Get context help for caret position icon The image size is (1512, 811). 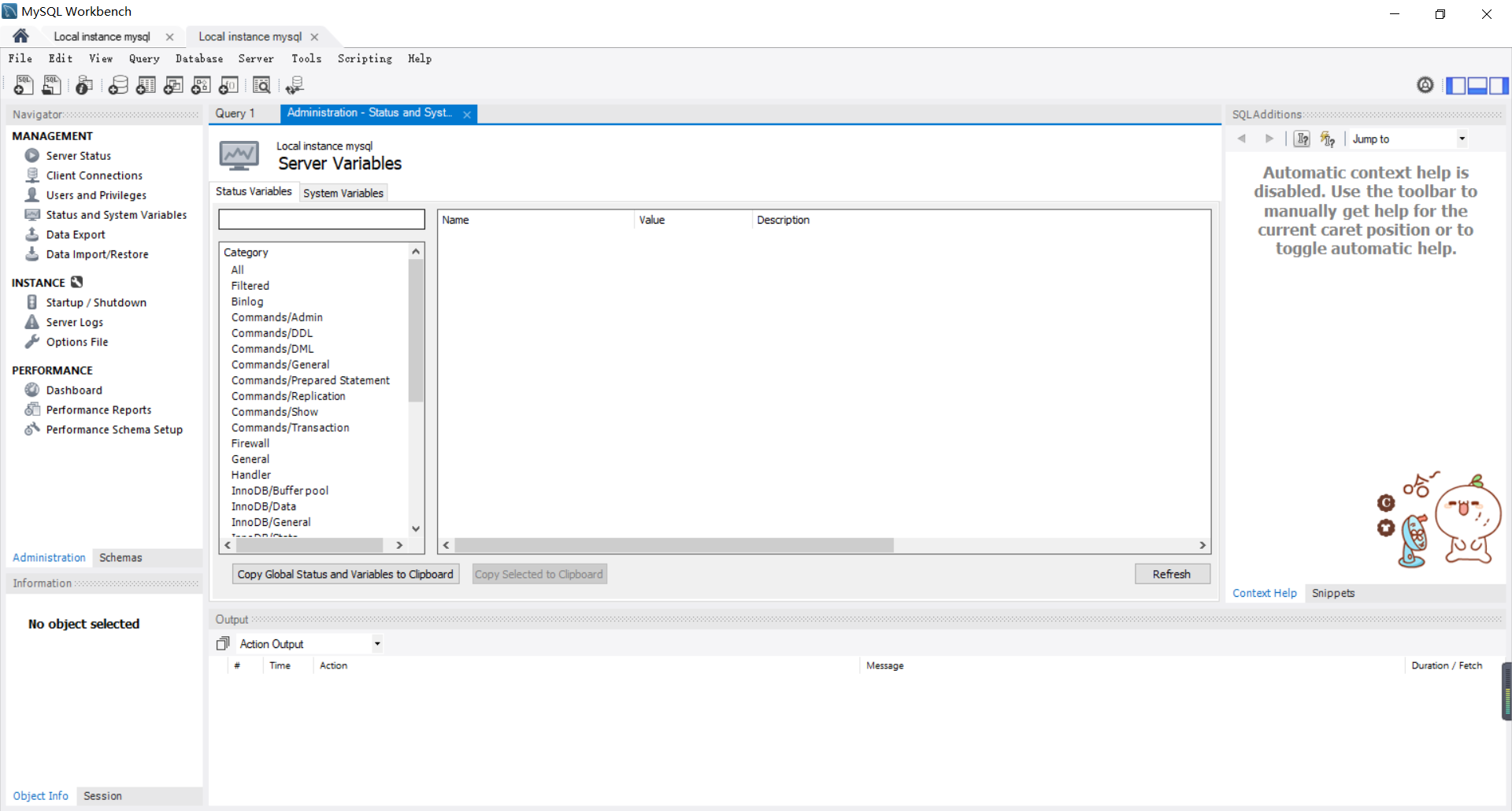(1303, 139)
